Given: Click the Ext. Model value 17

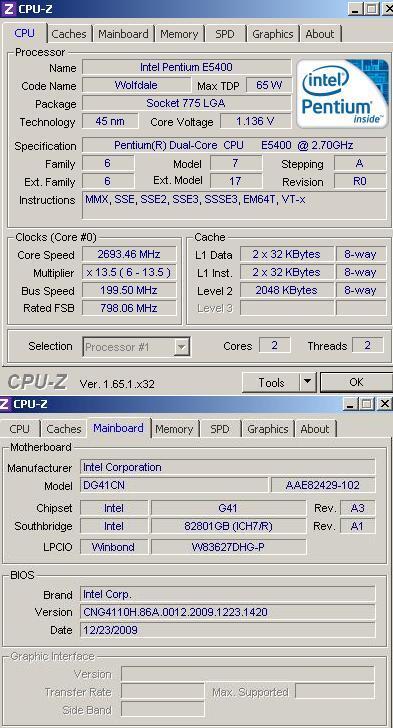Looking at the screenshot, I should (236, 181).
